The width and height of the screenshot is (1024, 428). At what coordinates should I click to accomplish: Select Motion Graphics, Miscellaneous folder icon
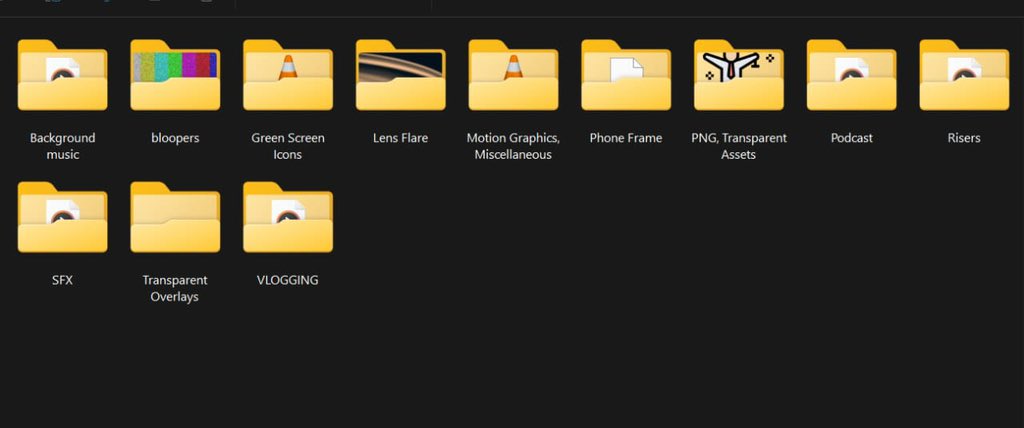513,75
